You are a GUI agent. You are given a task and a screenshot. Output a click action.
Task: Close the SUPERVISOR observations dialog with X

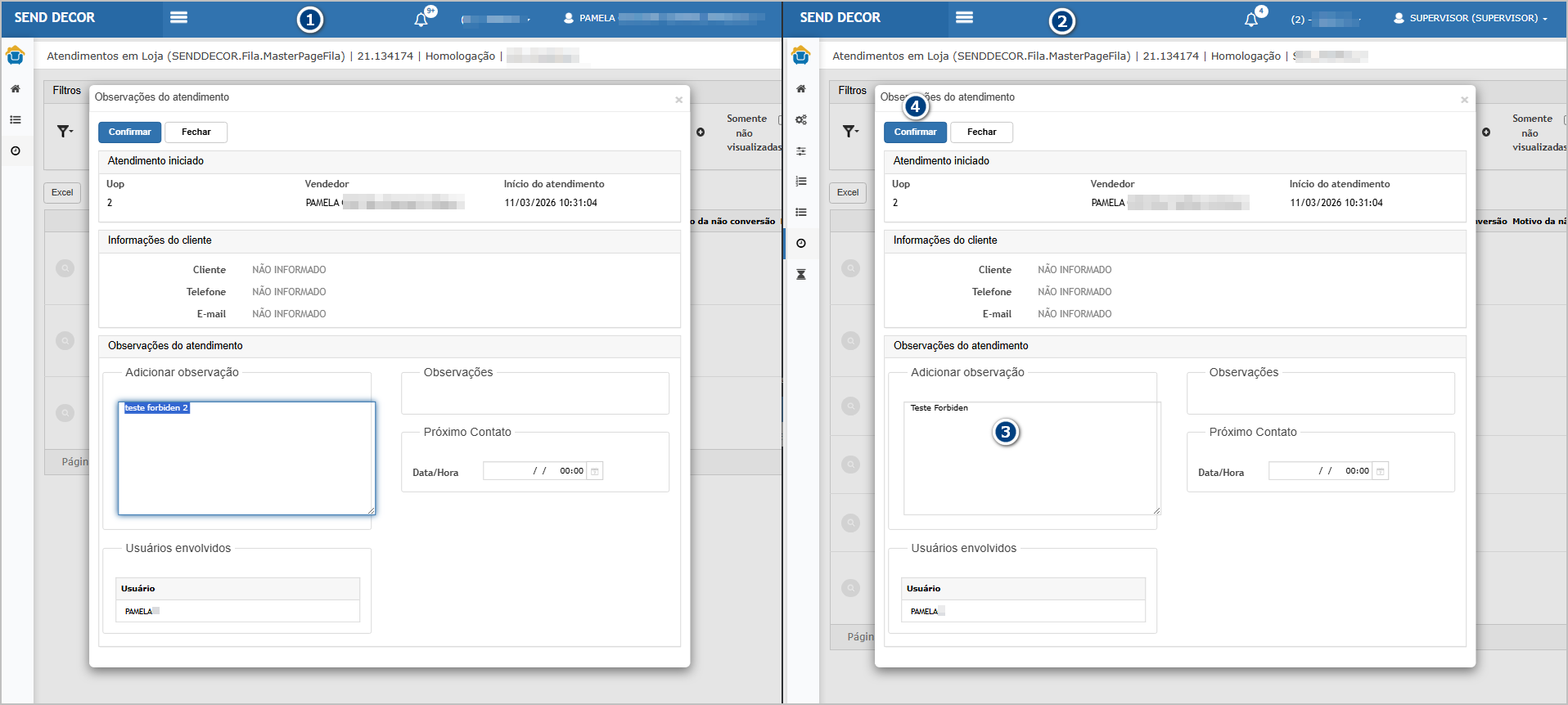1464,100
